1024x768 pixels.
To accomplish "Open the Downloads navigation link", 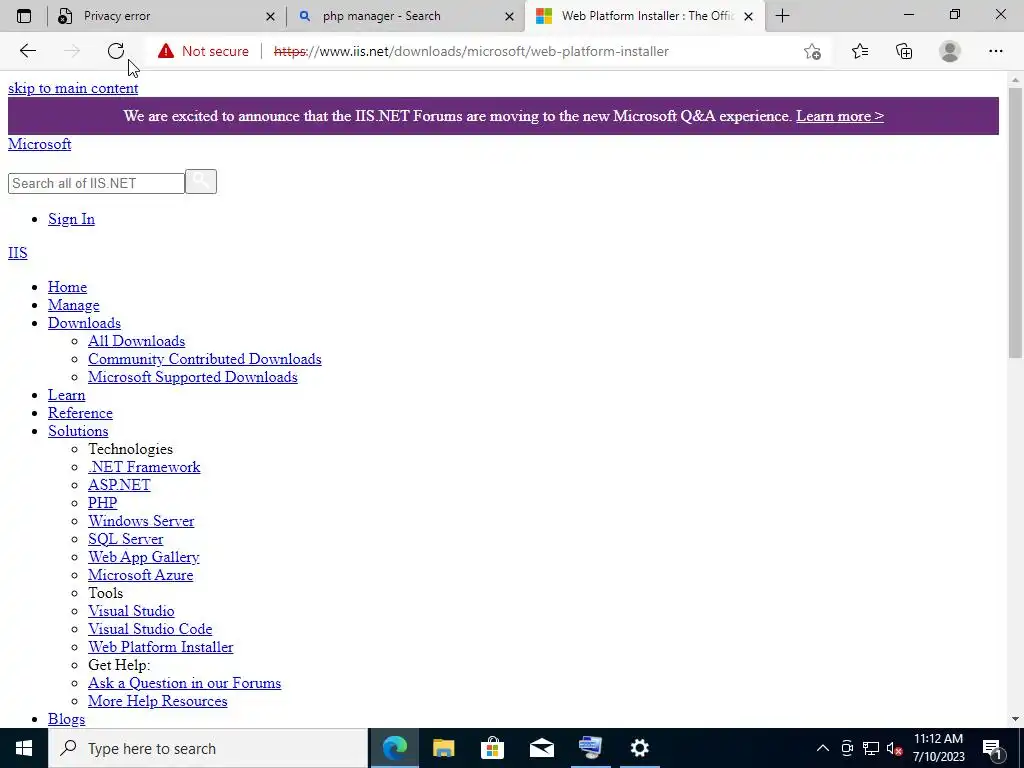I will point(84,323).
